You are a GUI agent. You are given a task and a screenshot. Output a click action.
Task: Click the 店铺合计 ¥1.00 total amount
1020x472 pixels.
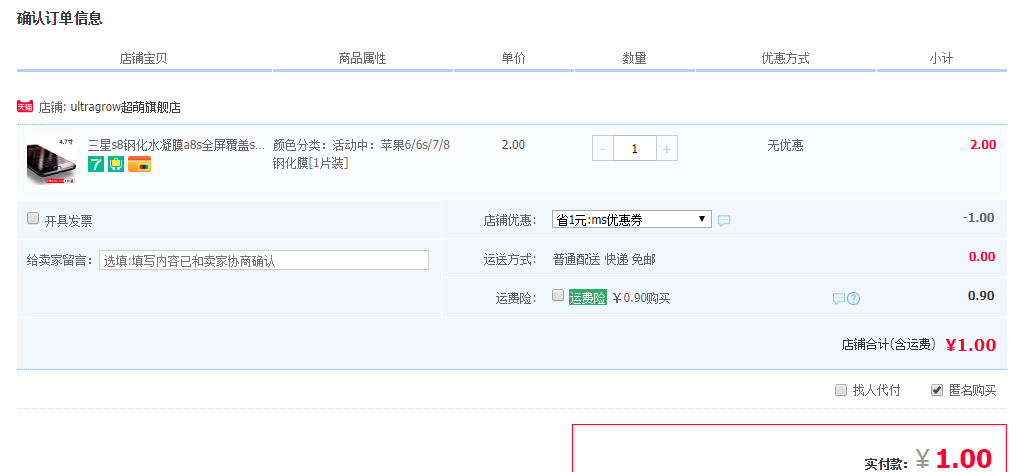[x=971, y=345]
